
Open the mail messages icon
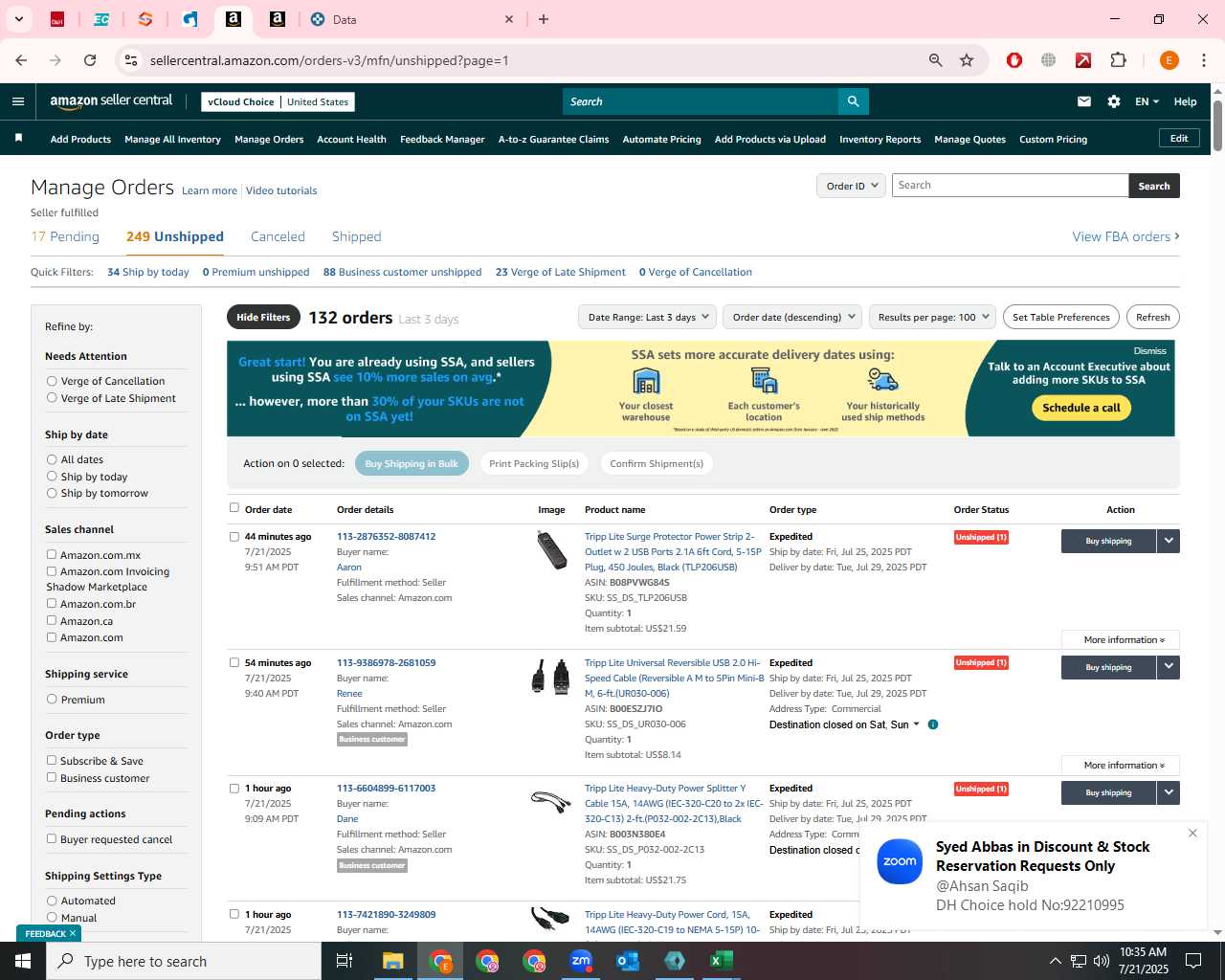pyautogui.click(x=1083, y=101)
